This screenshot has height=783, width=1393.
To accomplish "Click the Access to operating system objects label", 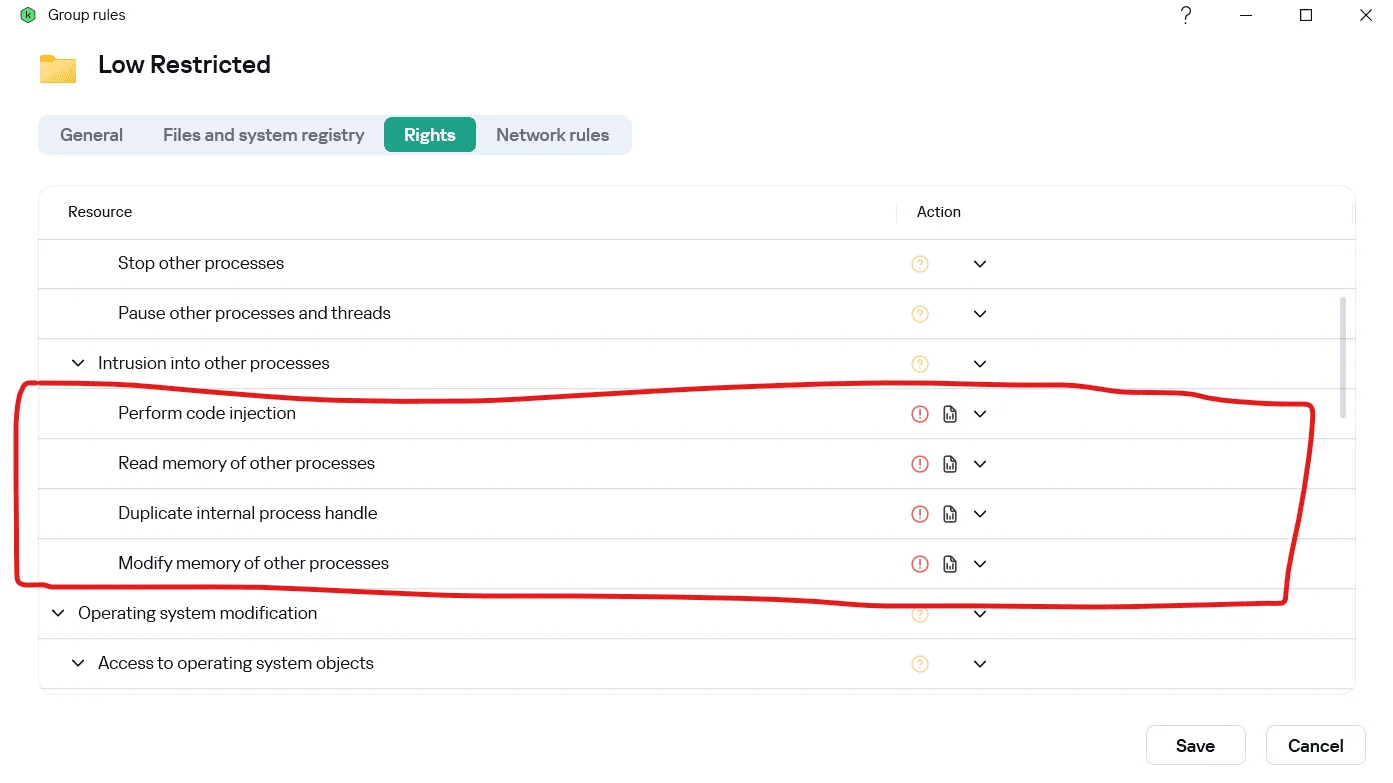I will coord(236,664).
